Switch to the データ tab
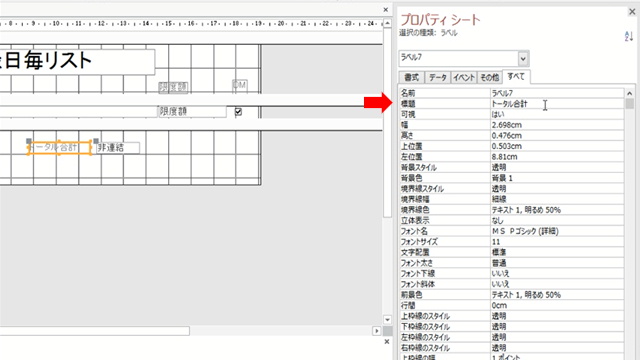The height and width of the screenshot is (360, 640). coord(438,77)
